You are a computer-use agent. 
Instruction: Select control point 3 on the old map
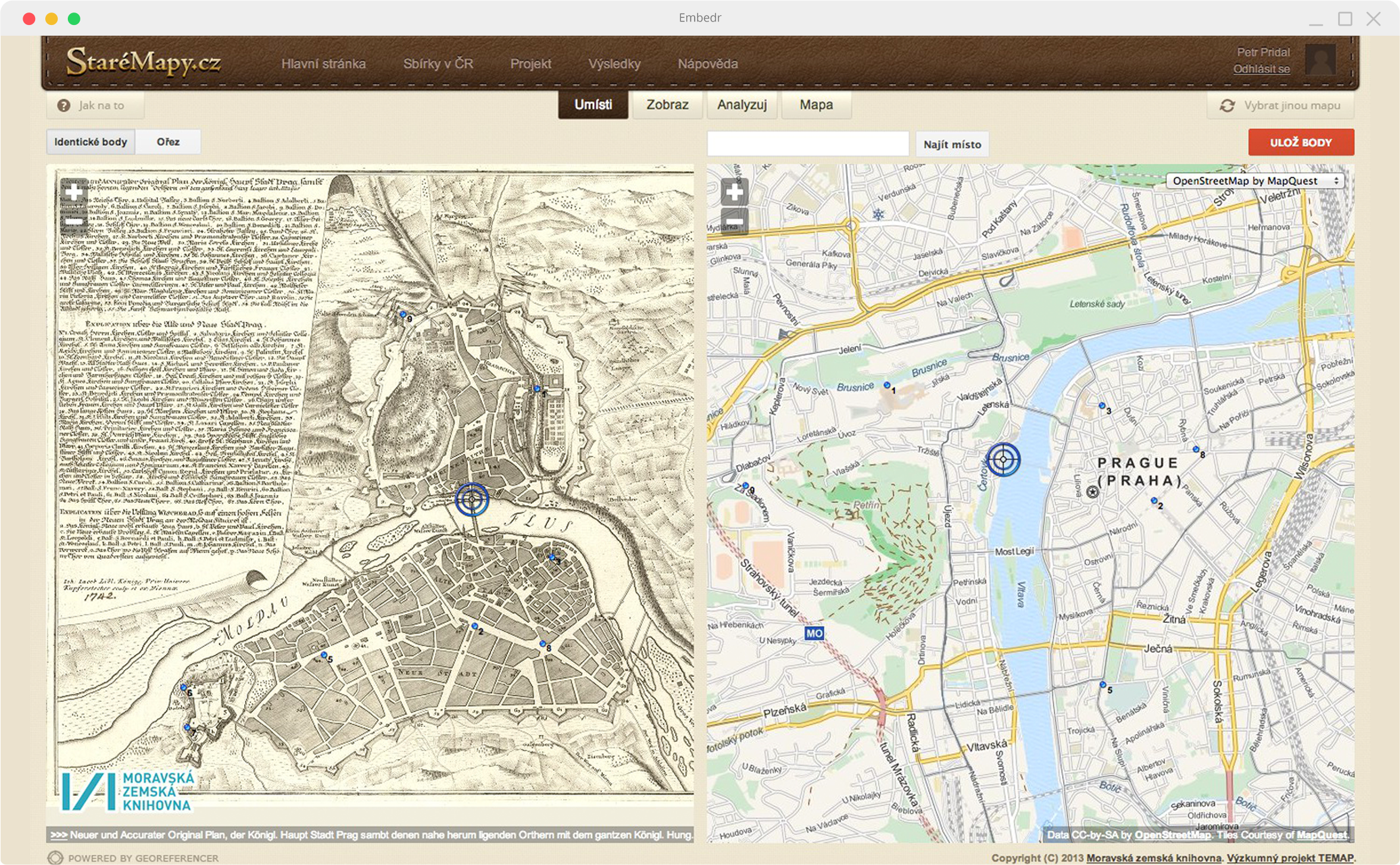pos(552,557)
